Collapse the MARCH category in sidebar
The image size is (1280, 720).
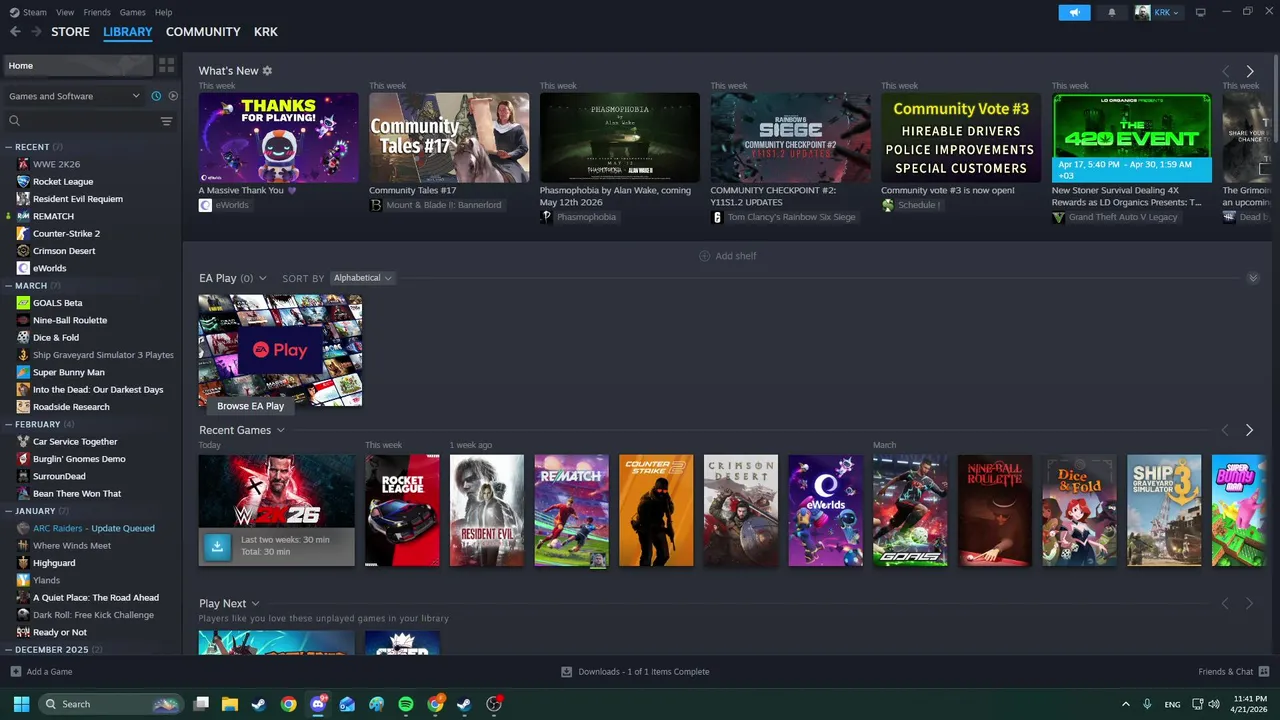click(x=9, y=286)
